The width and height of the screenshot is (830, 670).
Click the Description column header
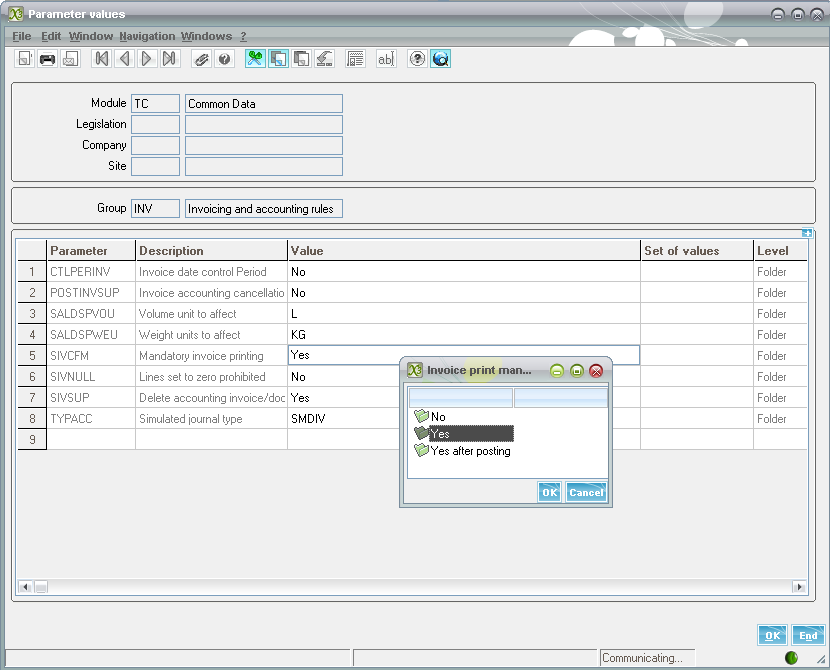(211, 250)
